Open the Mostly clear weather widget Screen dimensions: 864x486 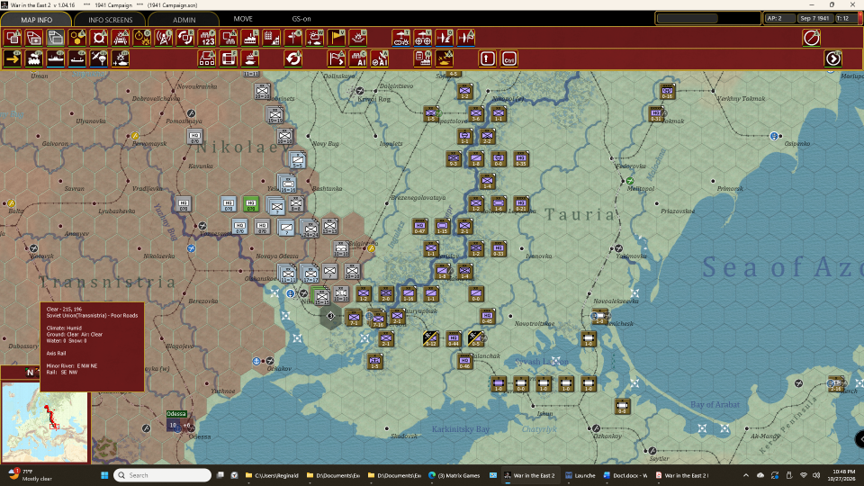point(30,475)
